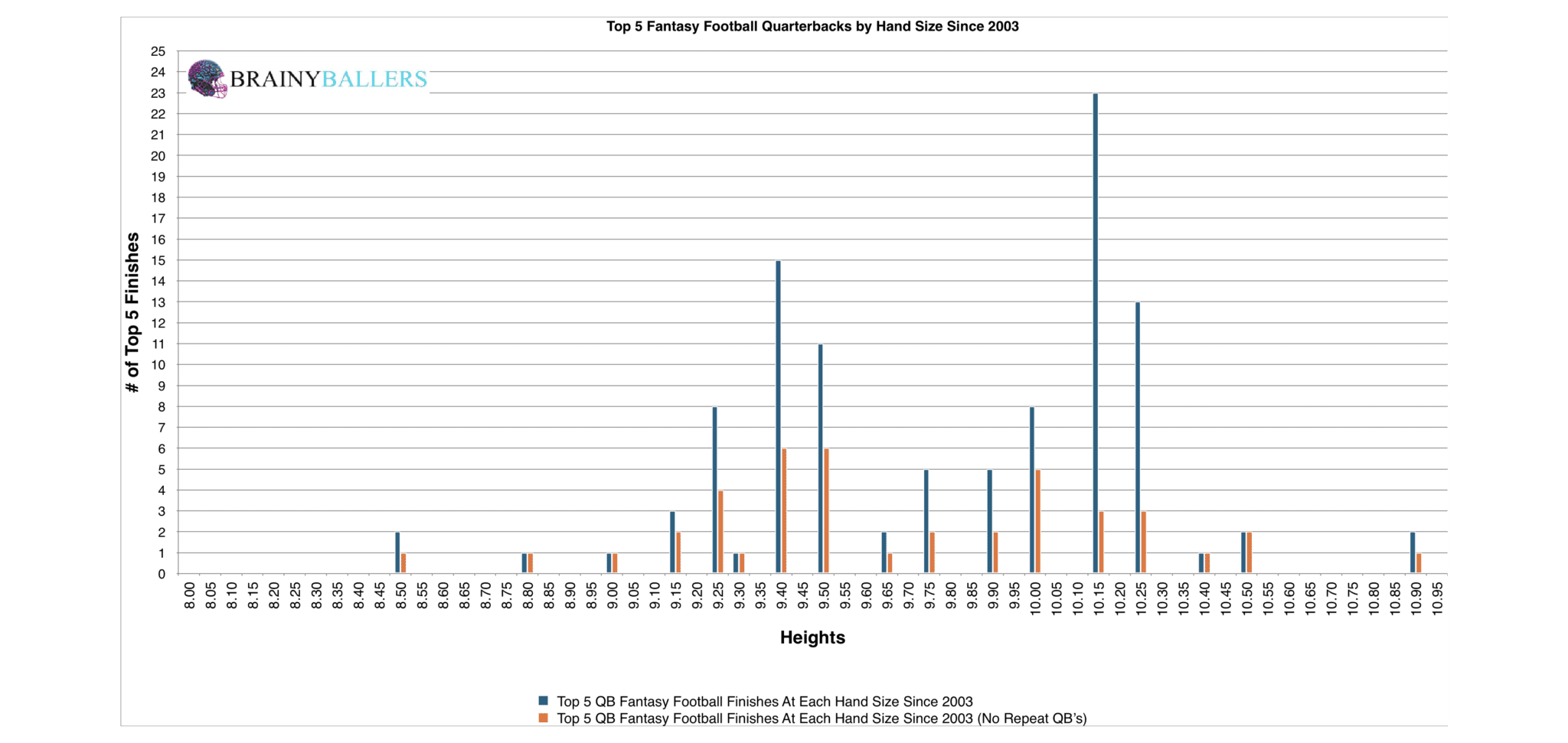Click the x-axis label '10.50'
Screen dimensions: 1568x743
point(1246,598)
